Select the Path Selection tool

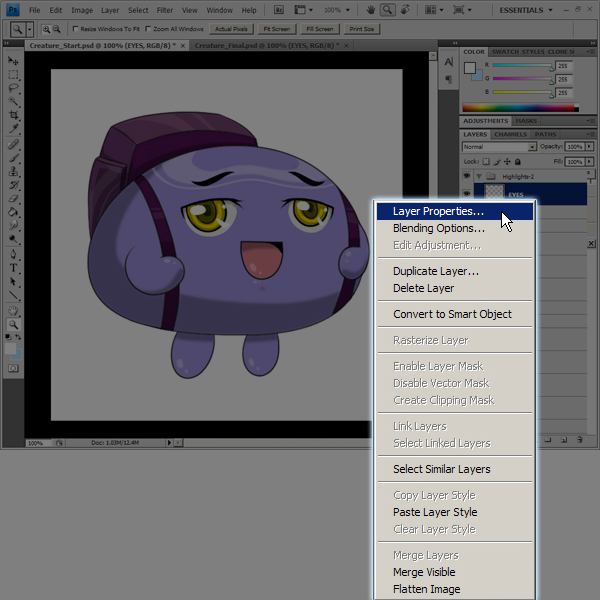point(13,282)
